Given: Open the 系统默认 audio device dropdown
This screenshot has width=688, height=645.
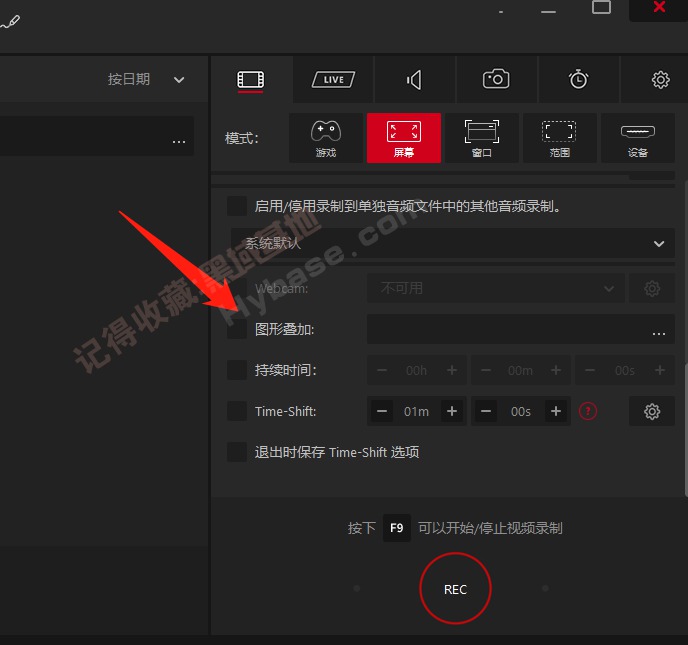Looking at the screenshot, I should coord(453,243).
